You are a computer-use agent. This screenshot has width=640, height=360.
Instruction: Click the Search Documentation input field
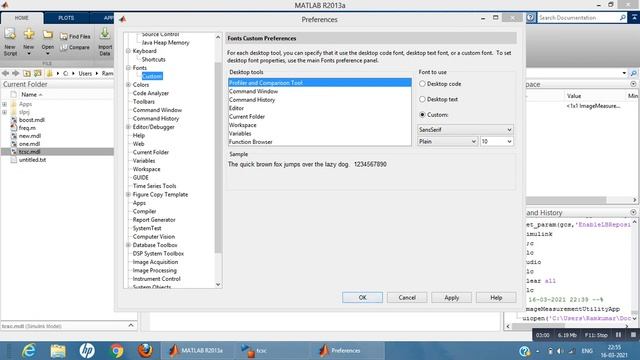click(578, 18)
